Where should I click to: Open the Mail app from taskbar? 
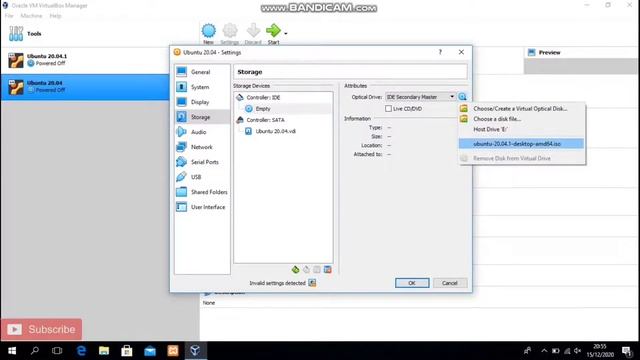tap(150, 351)
